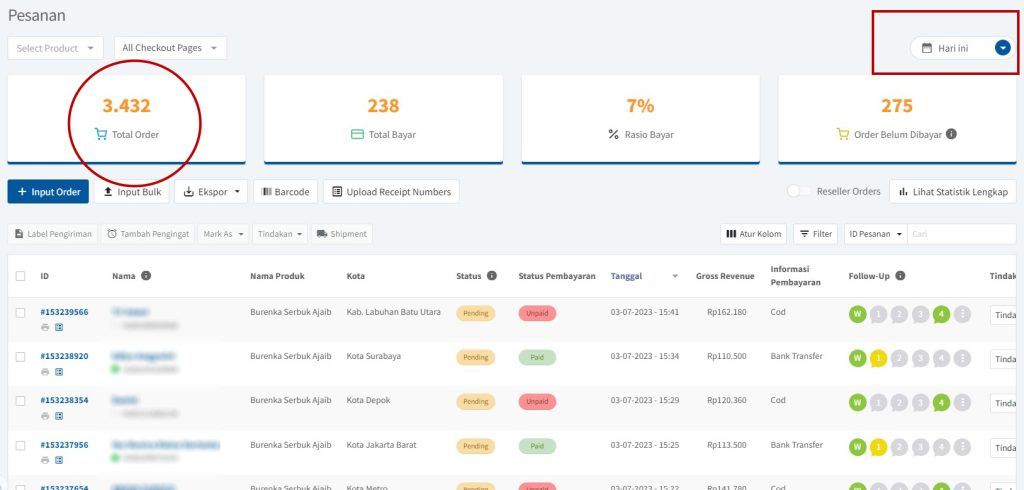Open order link #153239566
1024x490 pixels.
pyautogui.click(x=64, y=312)
